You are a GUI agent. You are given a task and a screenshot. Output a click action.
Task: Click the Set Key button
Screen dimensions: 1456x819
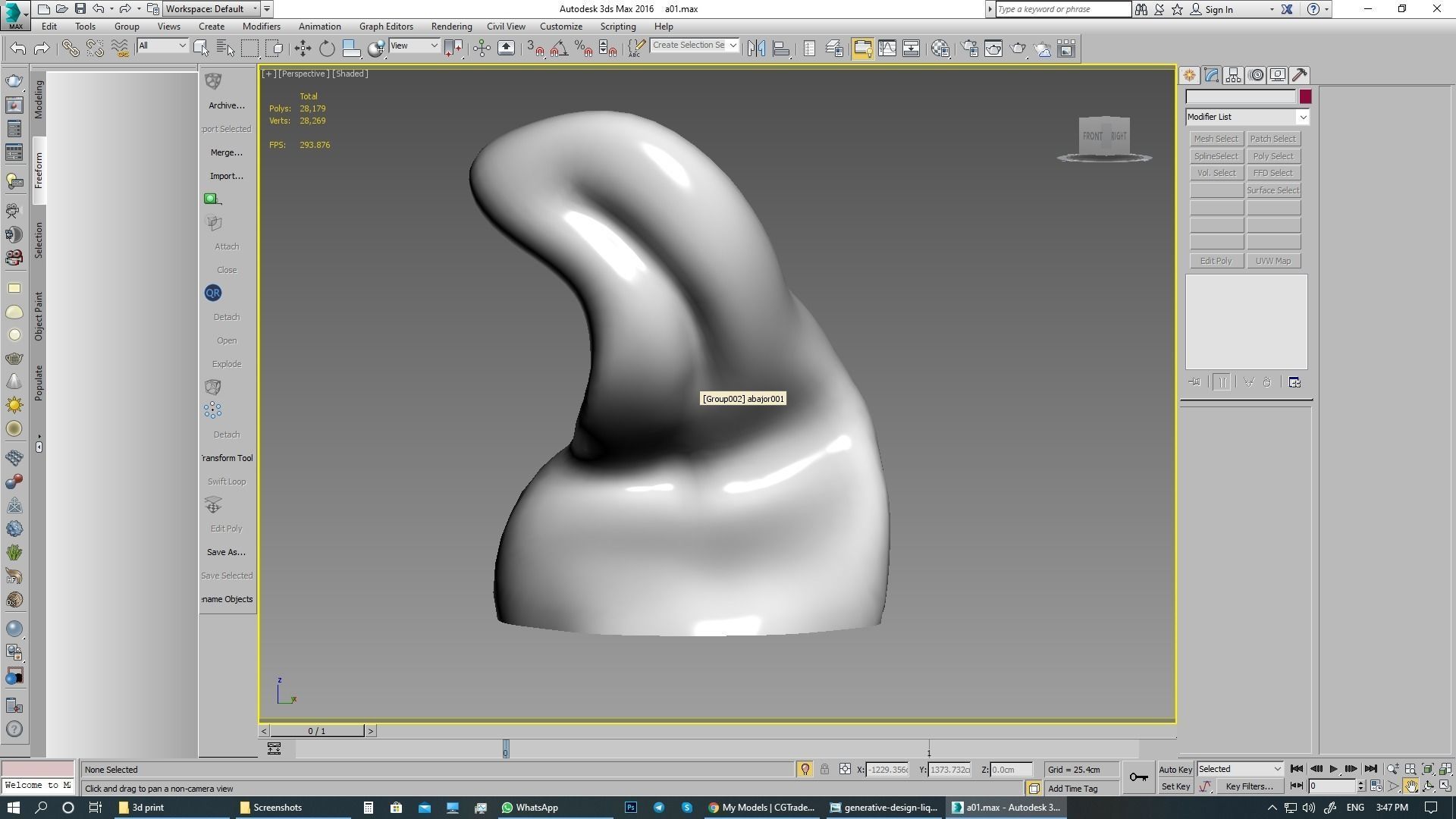pos(1175,786)
